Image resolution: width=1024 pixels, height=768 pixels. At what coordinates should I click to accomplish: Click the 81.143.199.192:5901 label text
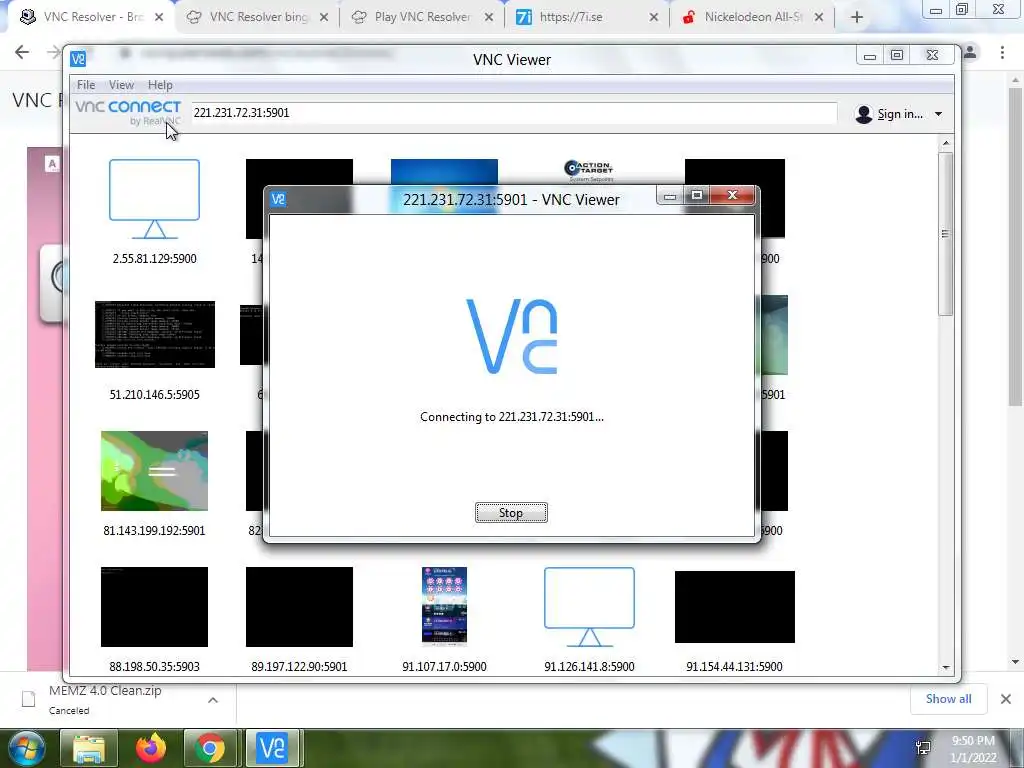(x=154, y=530)
